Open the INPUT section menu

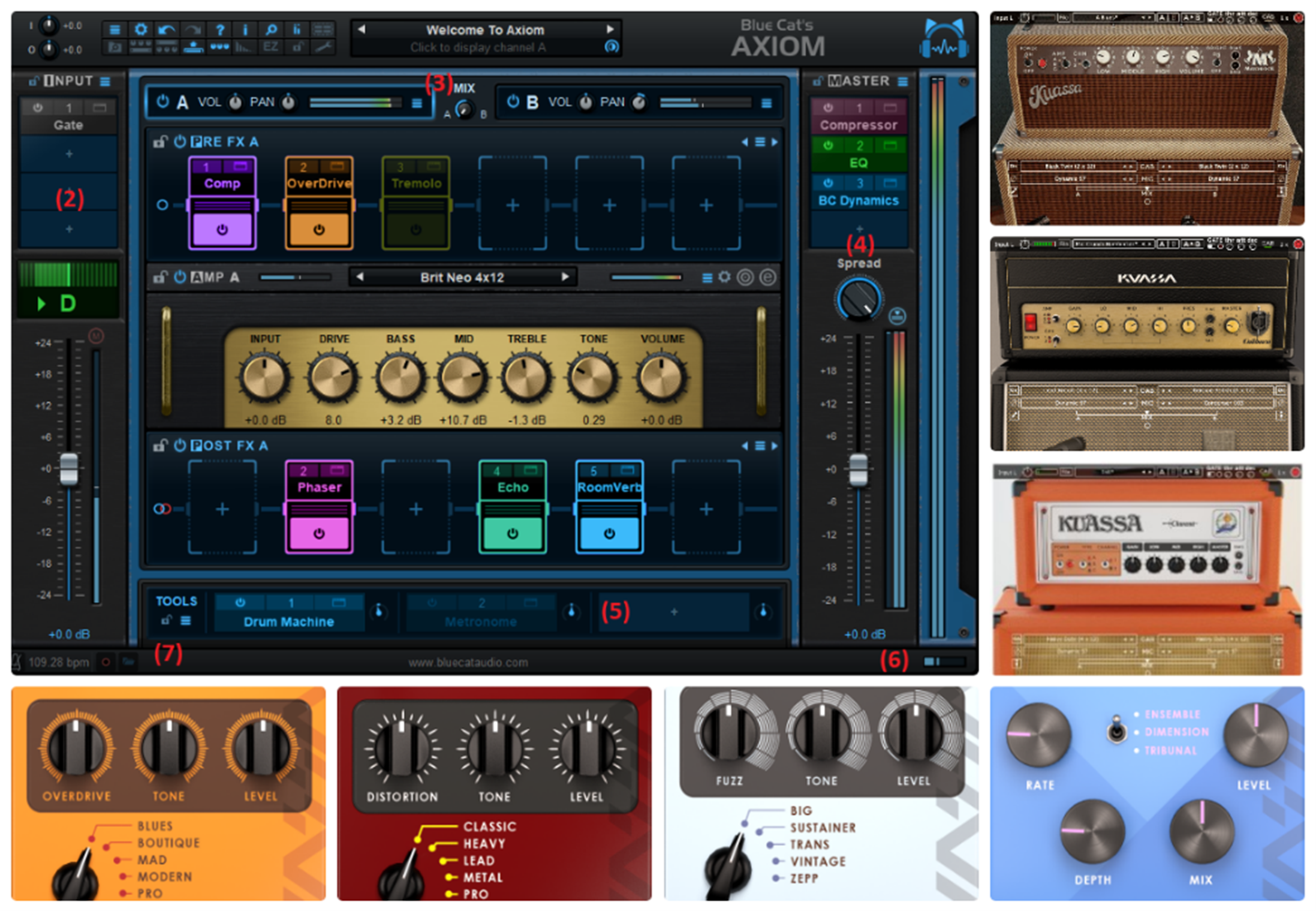[x=106, y=82]
